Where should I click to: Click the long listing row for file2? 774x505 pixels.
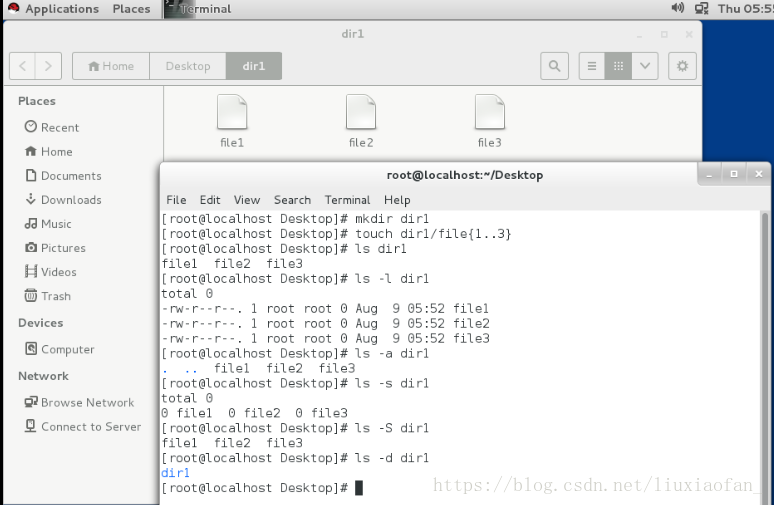click(325, 323)
